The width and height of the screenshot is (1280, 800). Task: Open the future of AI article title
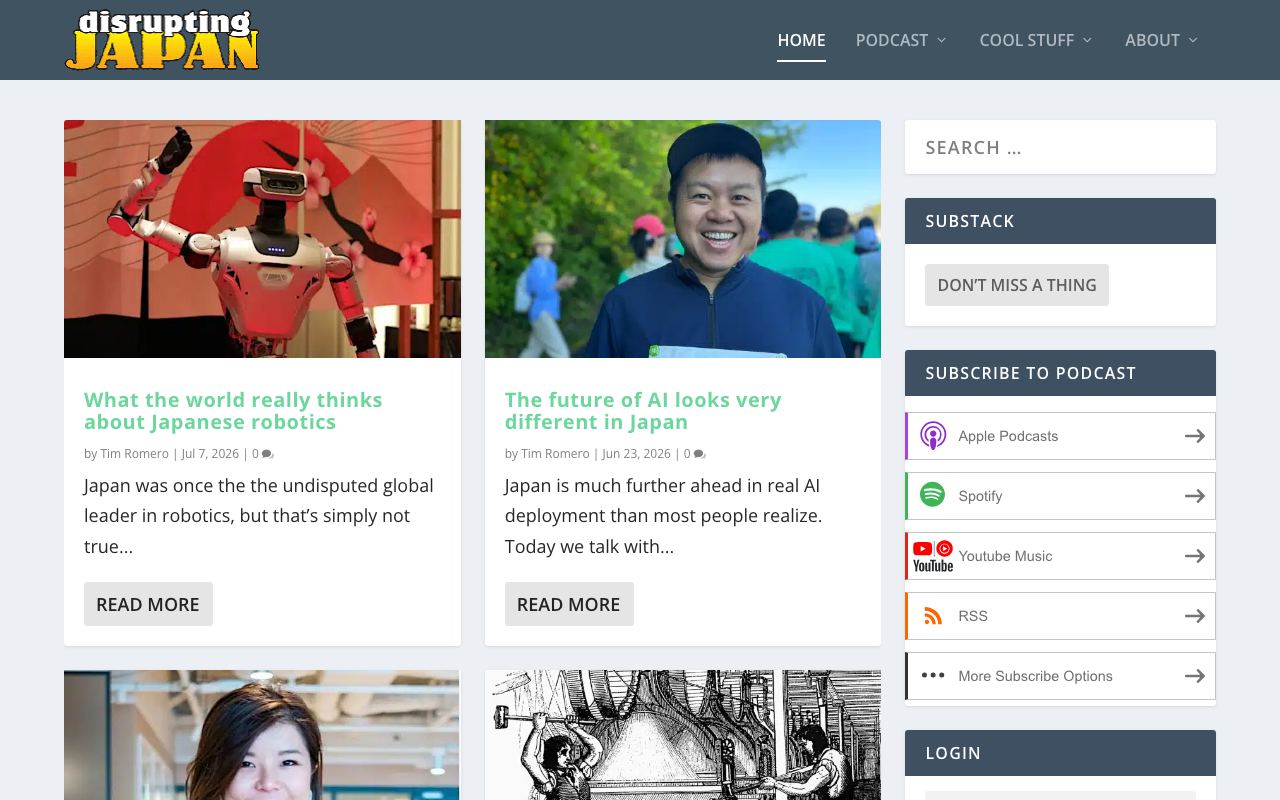643,411
